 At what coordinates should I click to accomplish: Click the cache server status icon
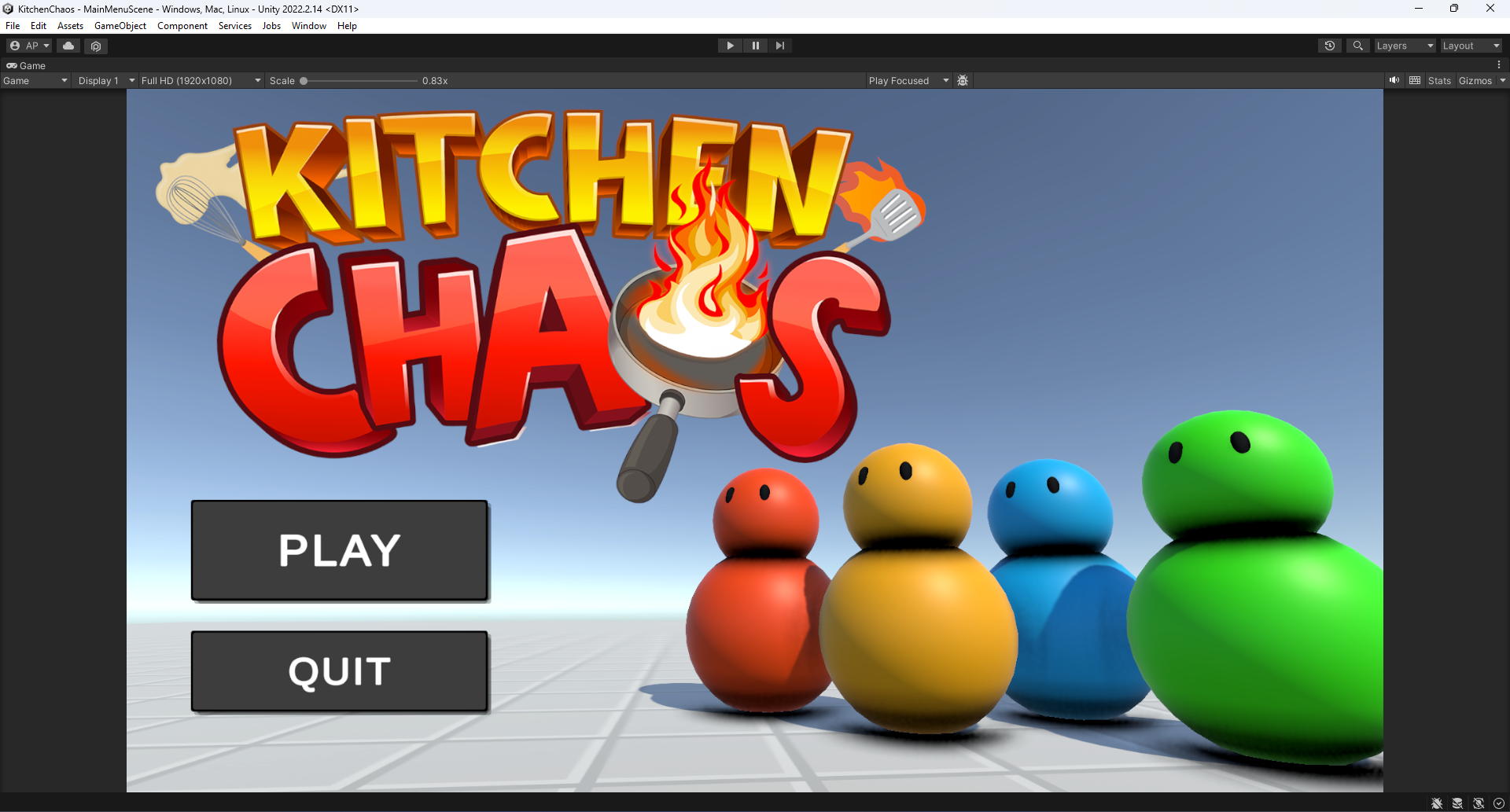pyautogui.click(x=1457, y=803)
